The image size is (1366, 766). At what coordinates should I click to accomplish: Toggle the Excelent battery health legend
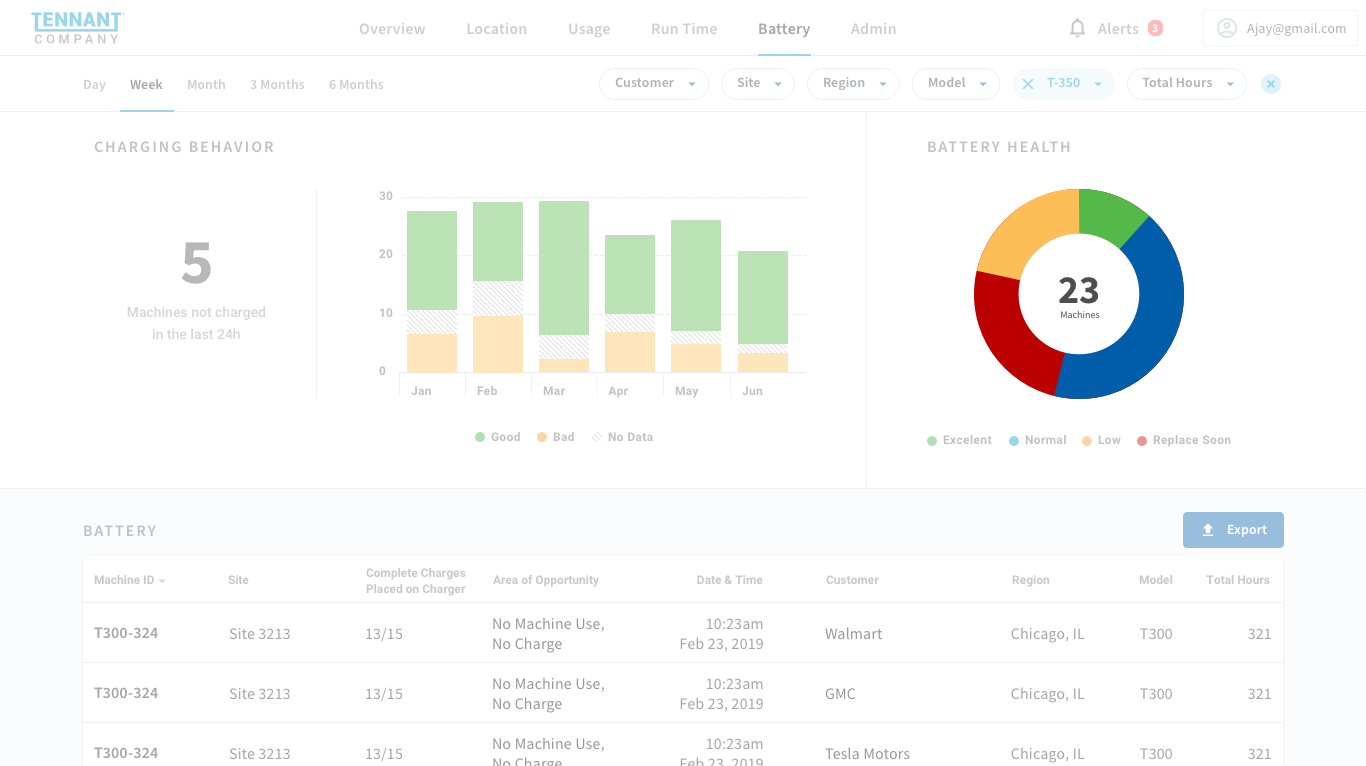point(960,440)
